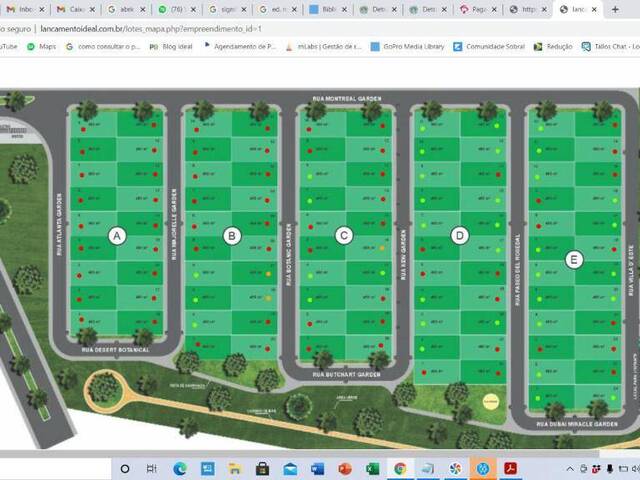Switch to the Gmail Caixa tab

point(75,9)
